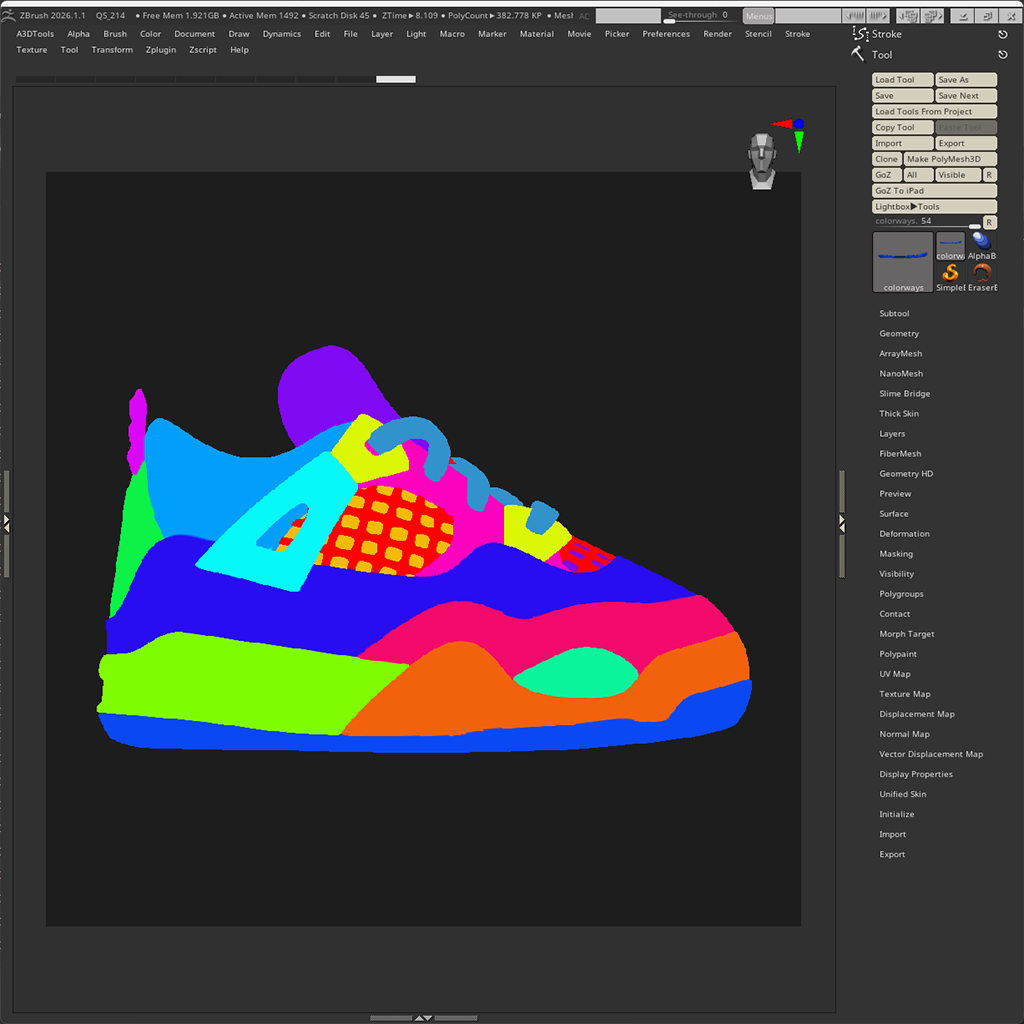Expand the UV Map section

pyautogui.click(x=894, y=673)
